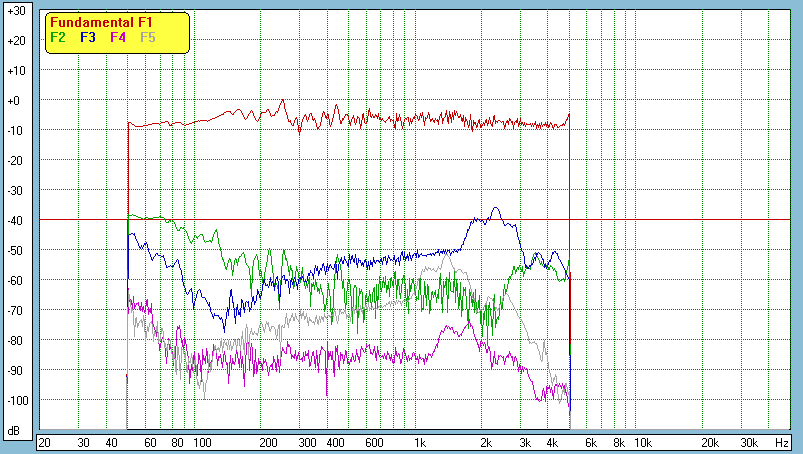Click the -20 dB axis label

point(15,161)
